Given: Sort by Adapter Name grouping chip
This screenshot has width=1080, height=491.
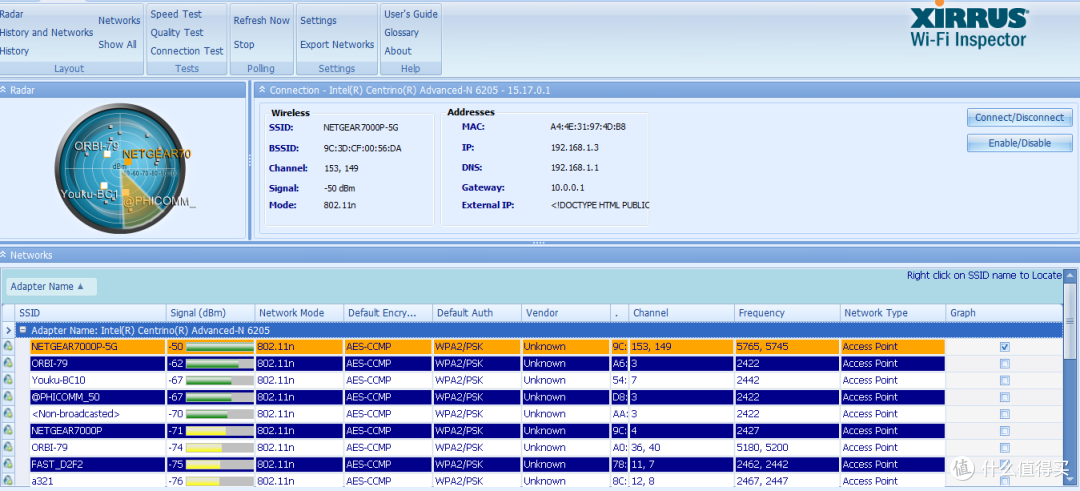Looking at the screenshot, I should coord(52,286).
